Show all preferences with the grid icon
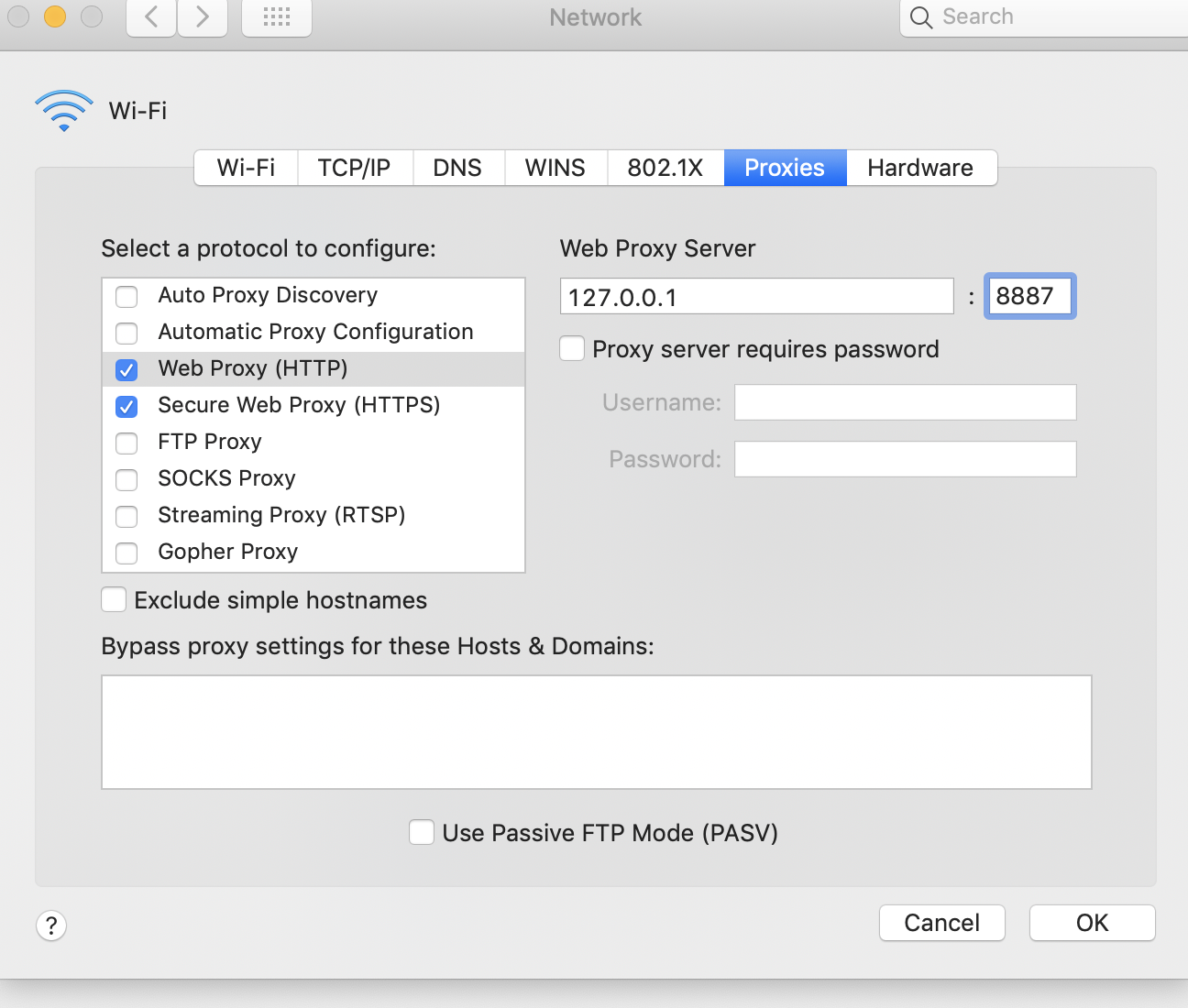Screen dimensions: 1188x1008 [x=277, y=16]
